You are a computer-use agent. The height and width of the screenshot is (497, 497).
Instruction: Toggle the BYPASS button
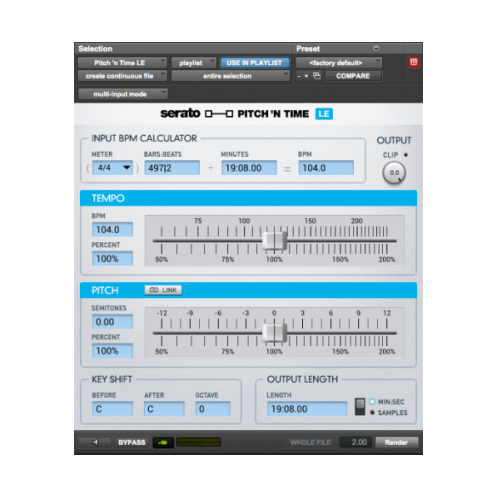pyautogui.click(x=132, y=442)
